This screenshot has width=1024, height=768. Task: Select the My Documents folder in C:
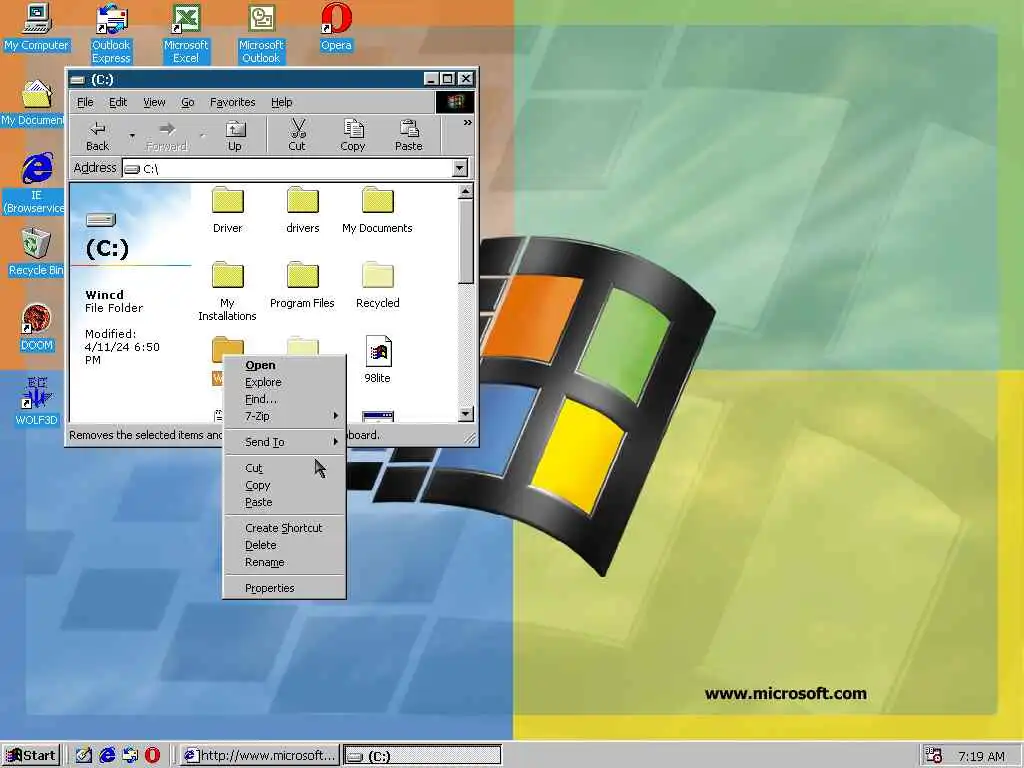[x=377, y=210]
